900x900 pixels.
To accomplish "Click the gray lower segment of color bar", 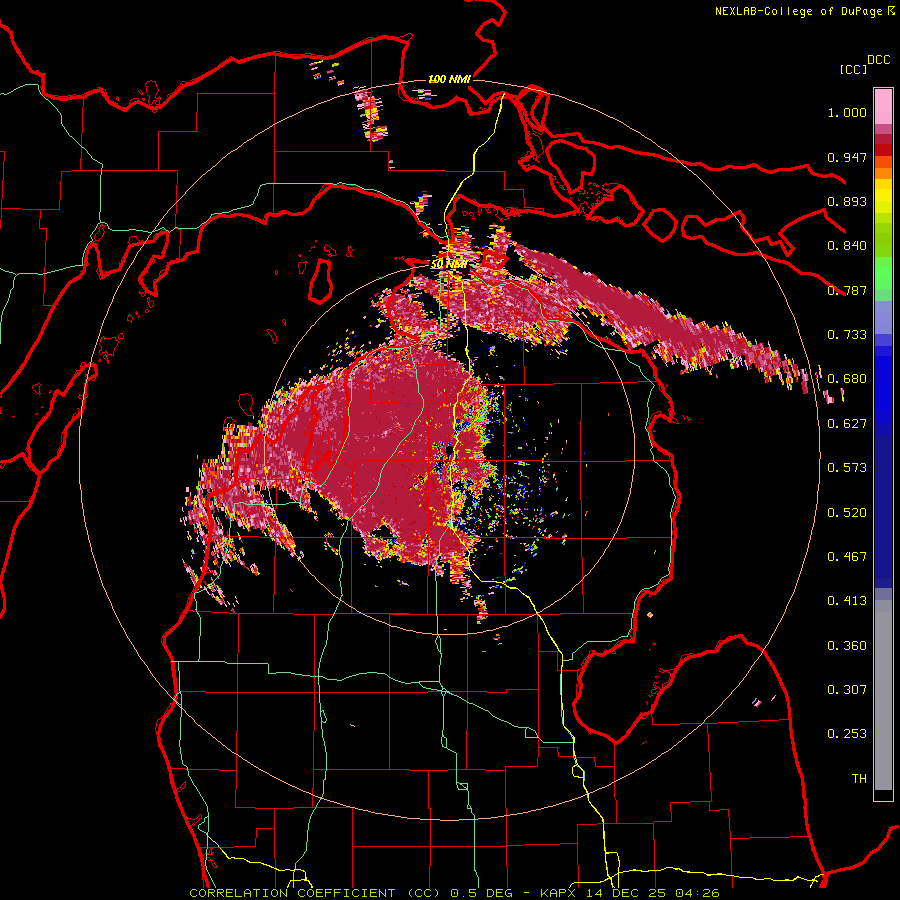I will click(x=883, y=695).
